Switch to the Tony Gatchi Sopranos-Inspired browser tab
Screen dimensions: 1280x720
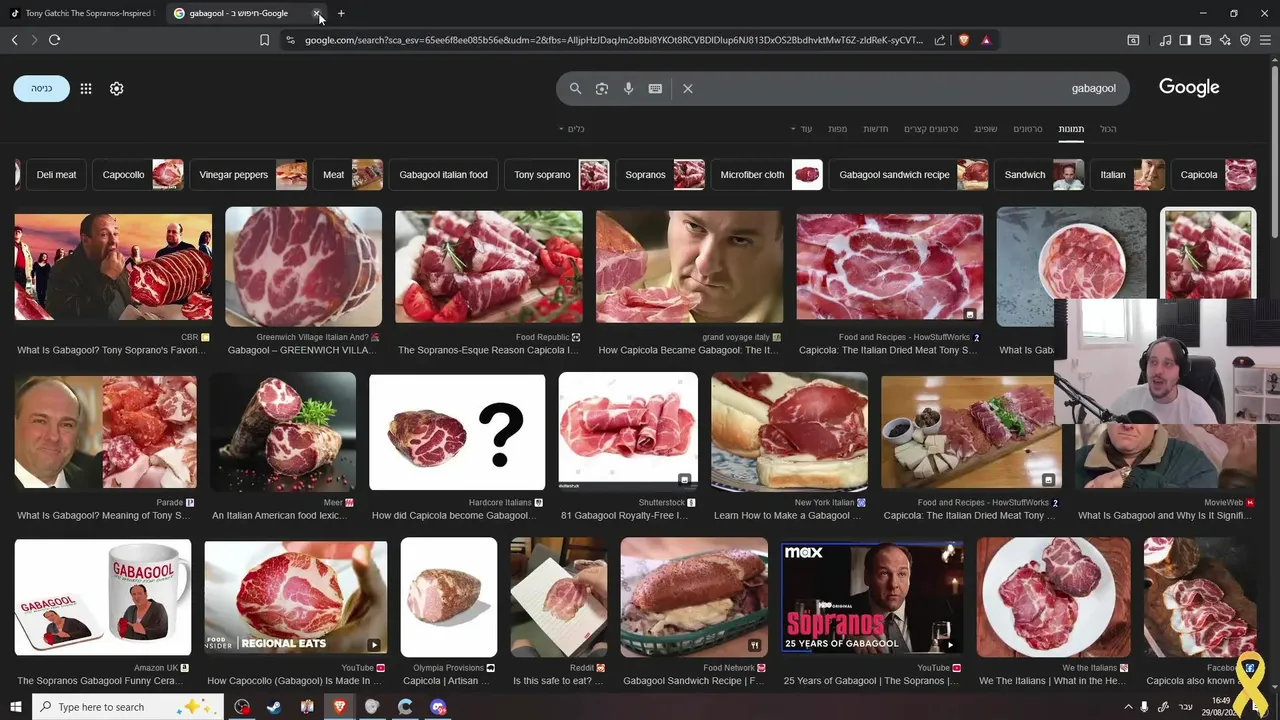[x=82, y=13]
